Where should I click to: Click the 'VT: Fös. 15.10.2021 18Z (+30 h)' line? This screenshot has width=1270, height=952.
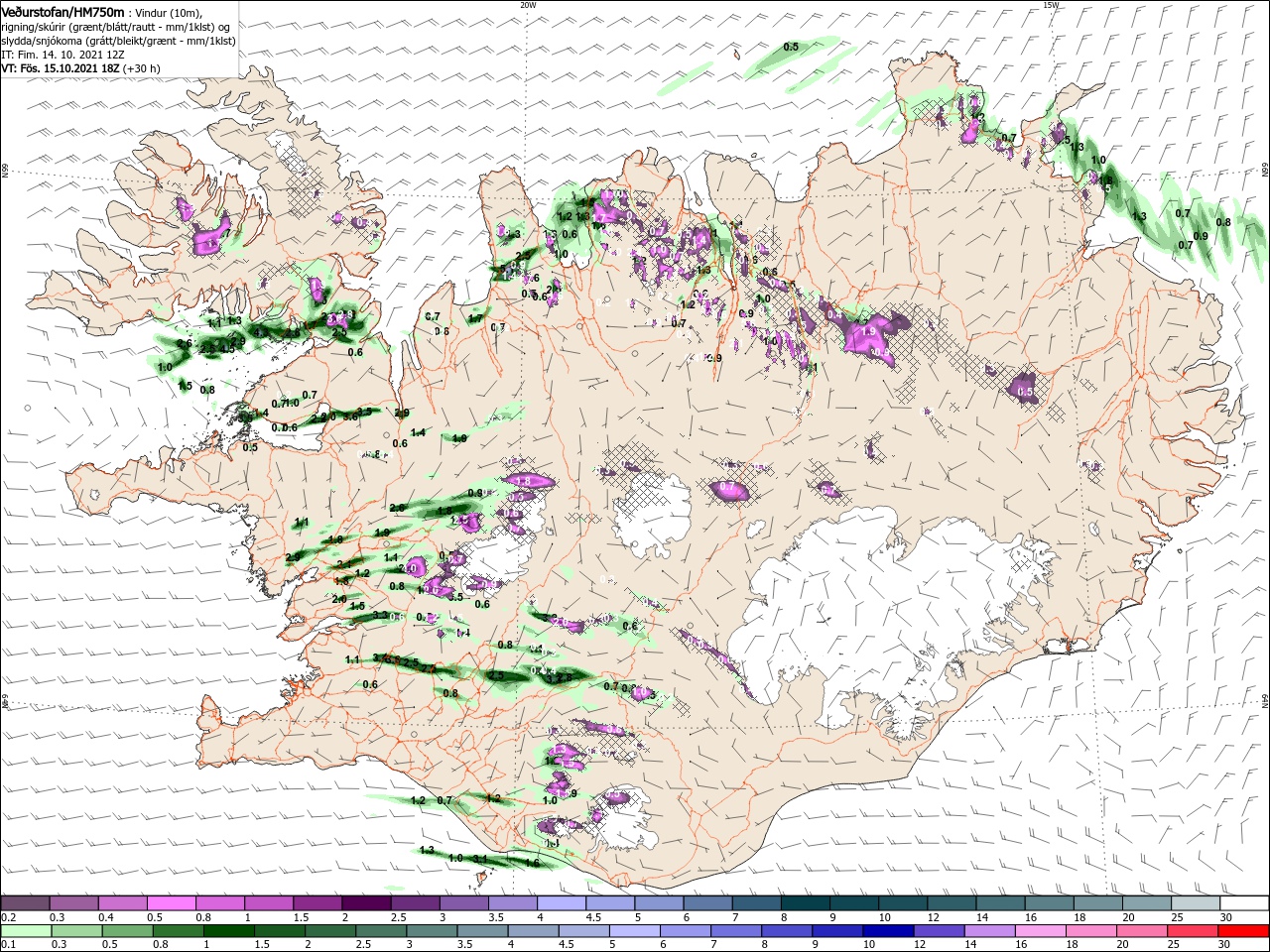(81, 68)
